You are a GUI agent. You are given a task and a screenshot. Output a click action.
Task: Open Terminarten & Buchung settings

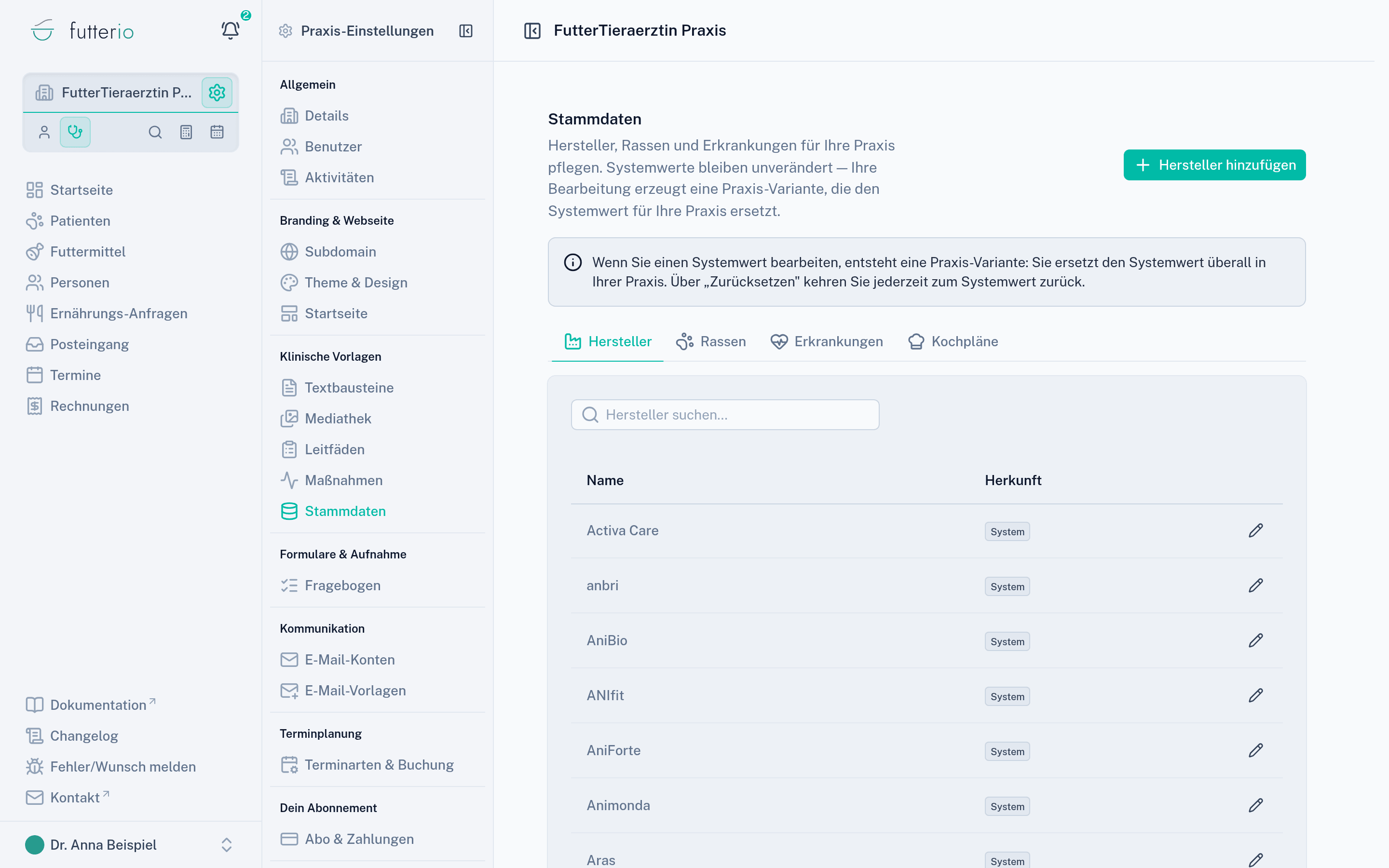(x=368, y=765)
